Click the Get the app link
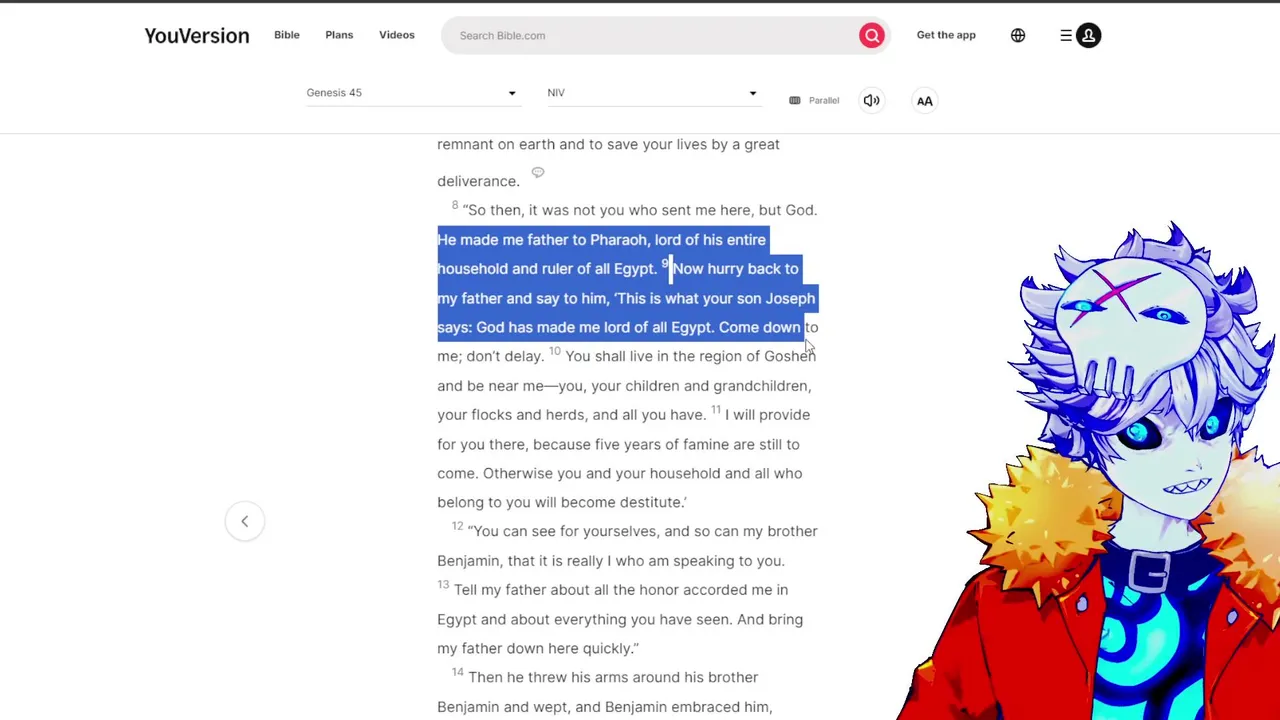 (946, 35)
